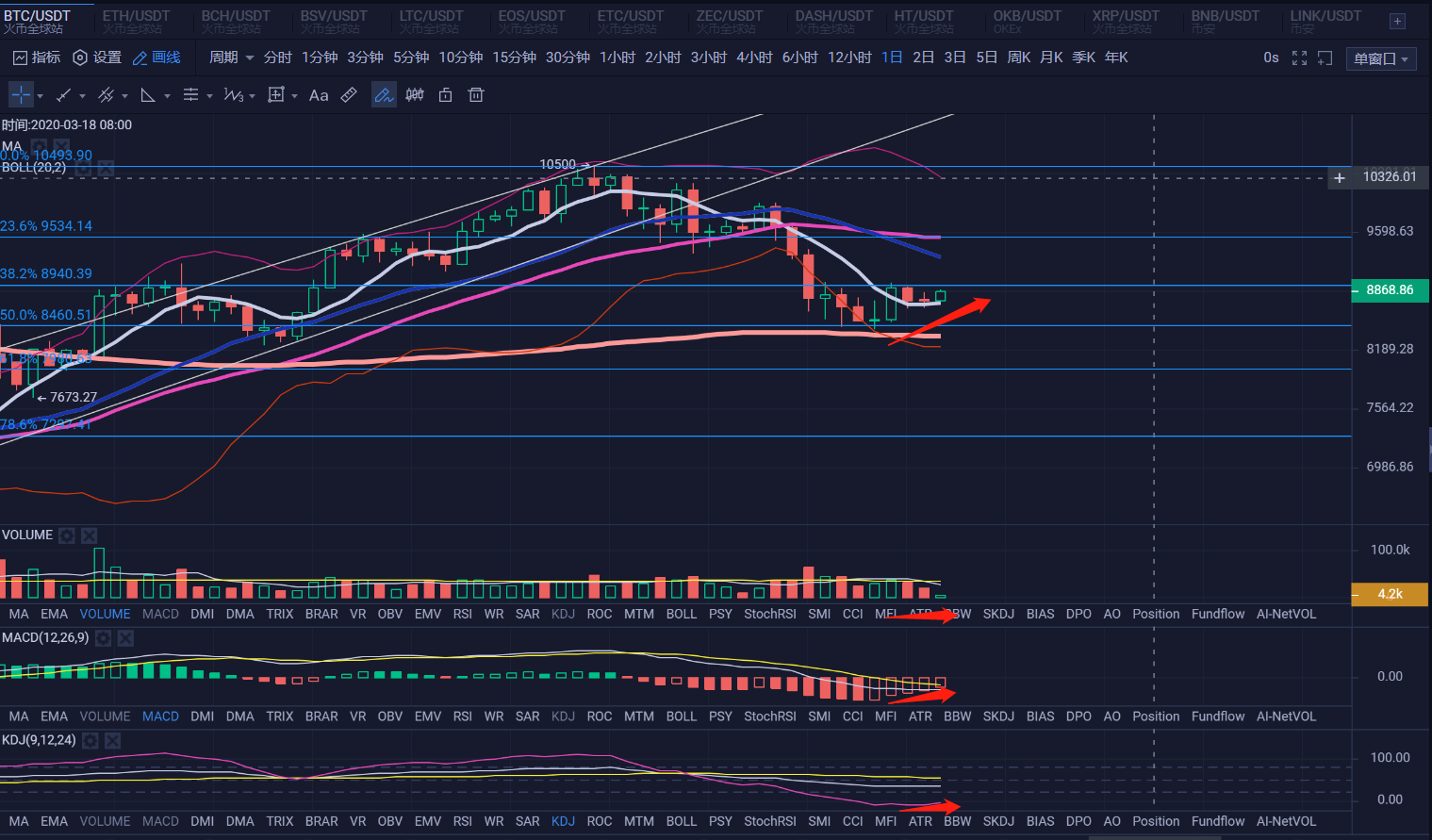Toggle MACD indicator in the MACD panel row
This screenshot has height=840, width=1432.
coord(160,716)
